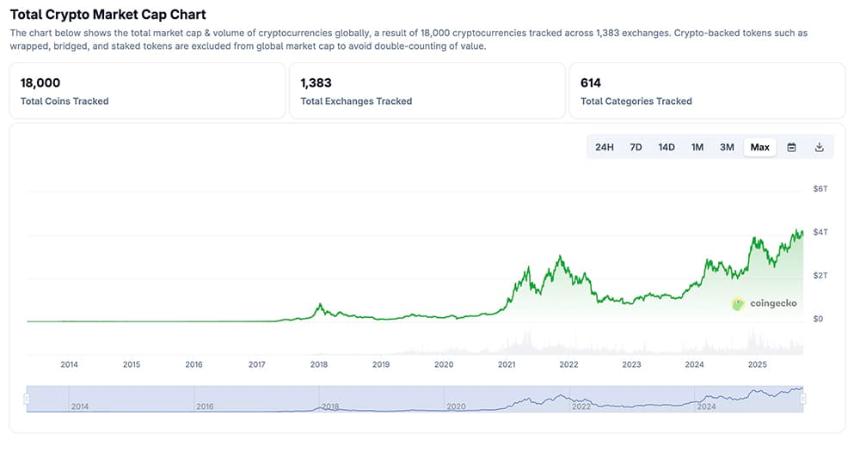Click the Total Categories Tracked card
Image resolution: width=860 pixels, height=452 pixels.
click(706, 91)
